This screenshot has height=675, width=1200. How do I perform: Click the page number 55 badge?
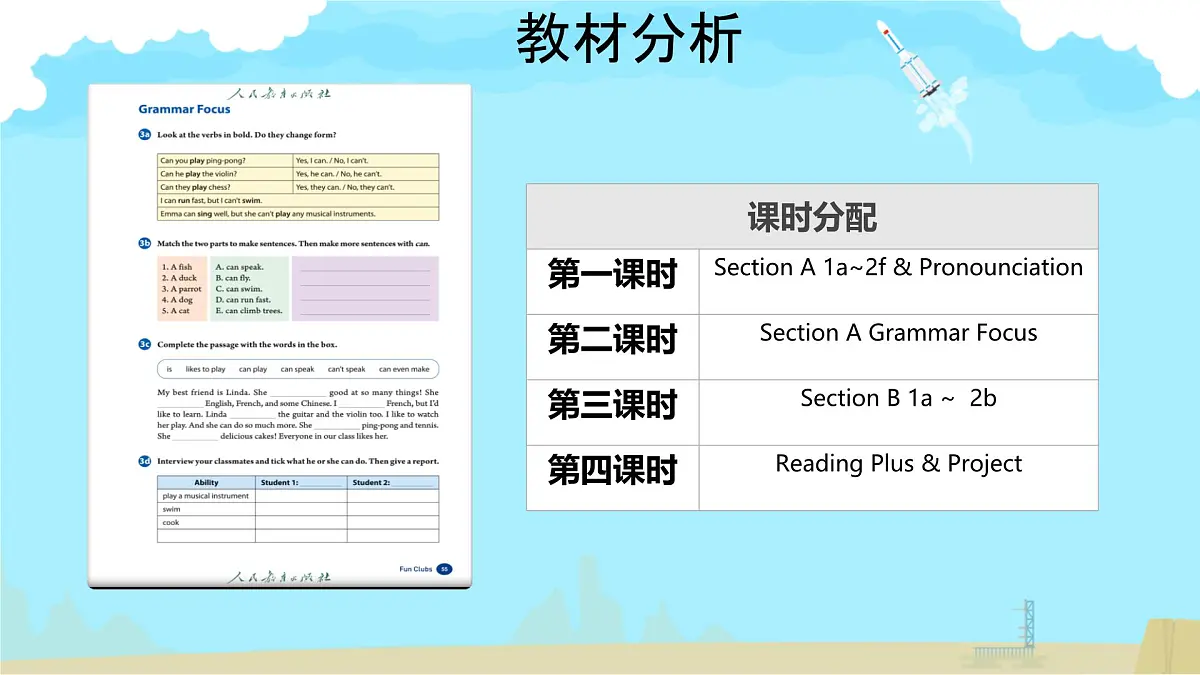pyautogui.click(x=446, y=568)
